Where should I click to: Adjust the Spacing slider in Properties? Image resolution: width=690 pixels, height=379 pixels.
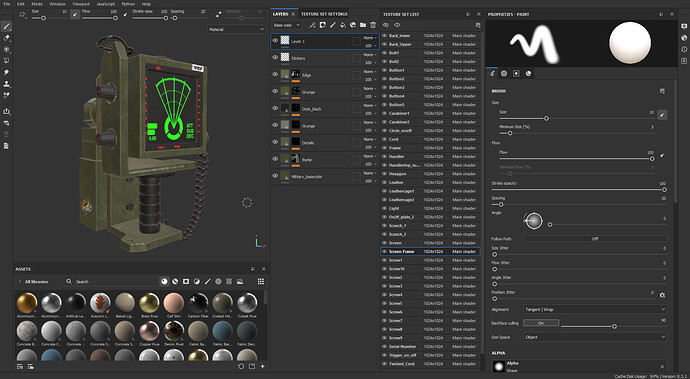point(578,204)
